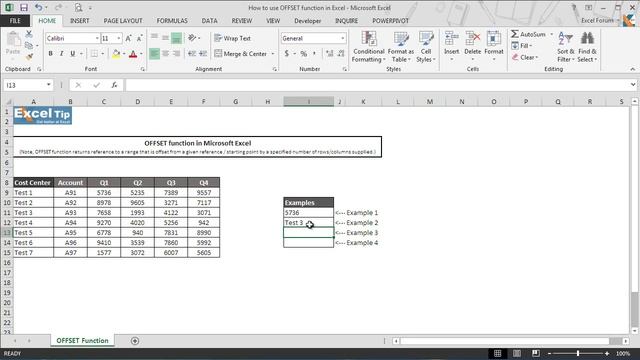Apply the yellow fill color bucket
The image size is (640, 360).
pos(116,53)
